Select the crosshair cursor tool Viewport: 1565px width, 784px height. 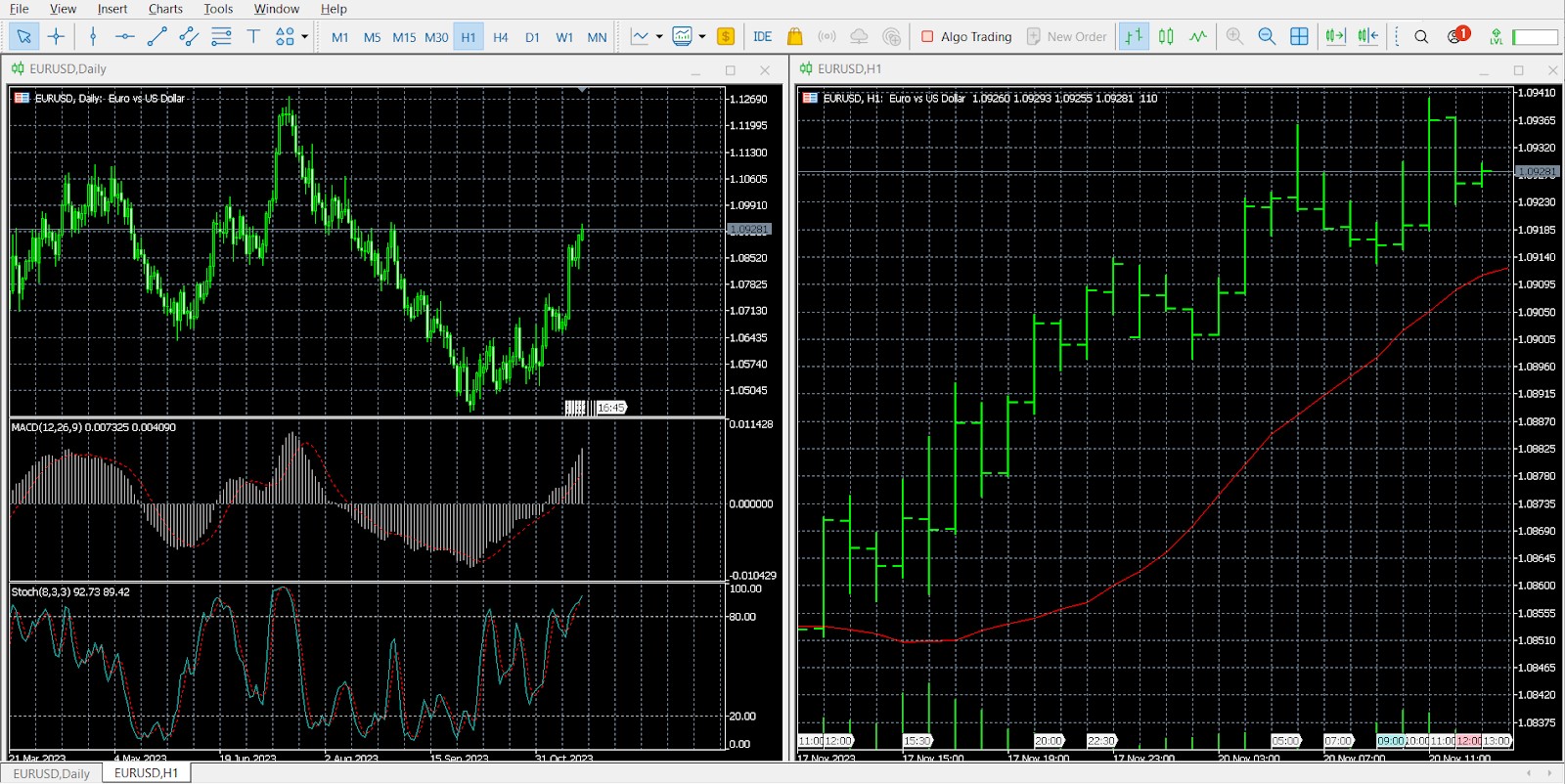coord(56,37)
